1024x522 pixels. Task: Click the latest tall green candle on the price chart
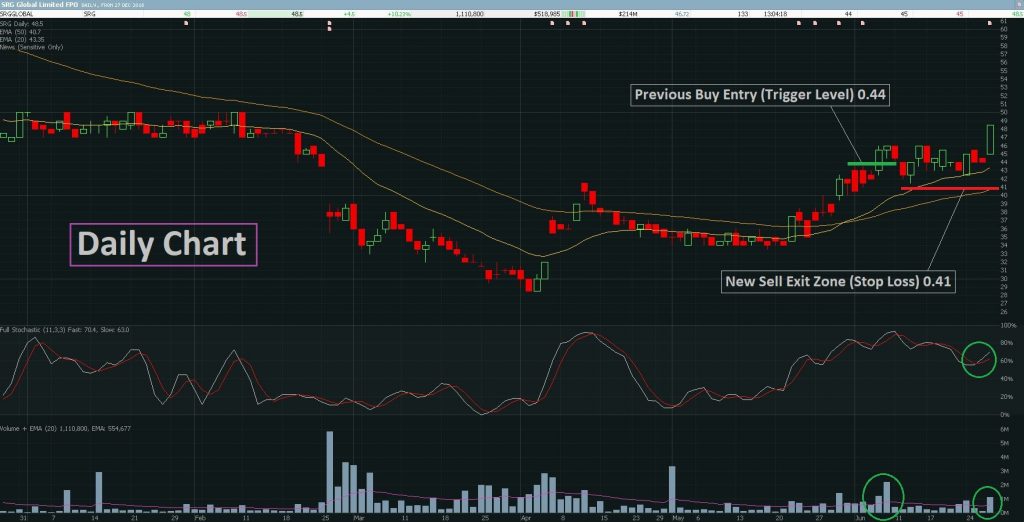click(990, 139)
